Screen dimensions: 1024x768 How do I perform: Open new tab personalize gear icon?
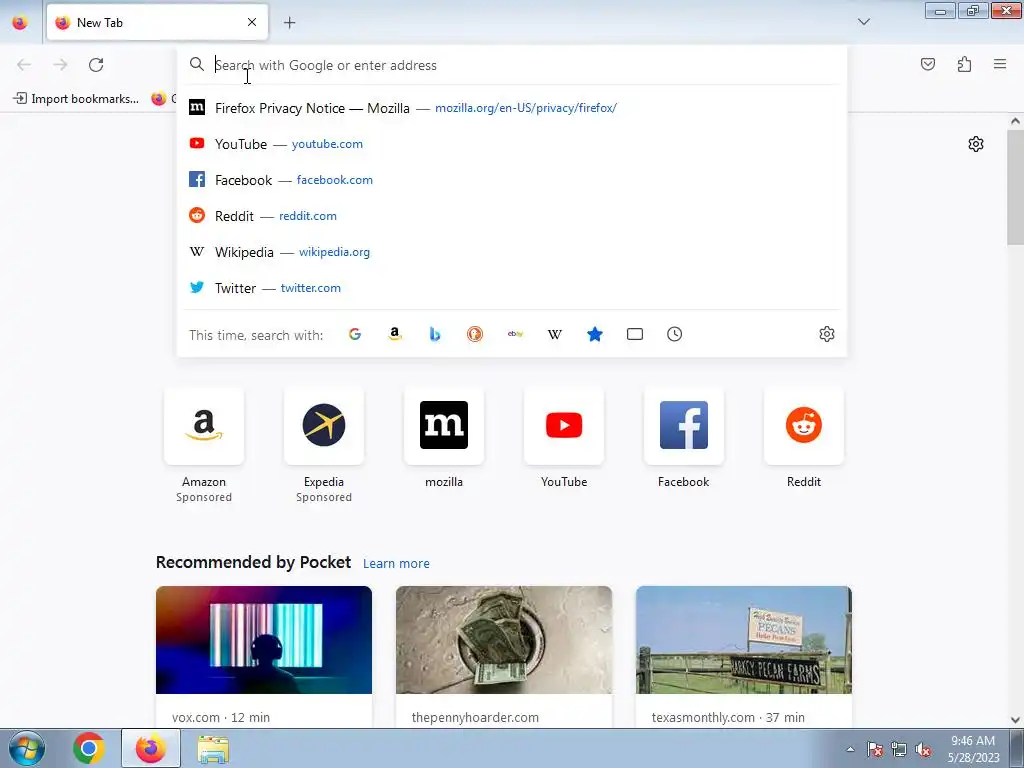click(x=976, y=144)
